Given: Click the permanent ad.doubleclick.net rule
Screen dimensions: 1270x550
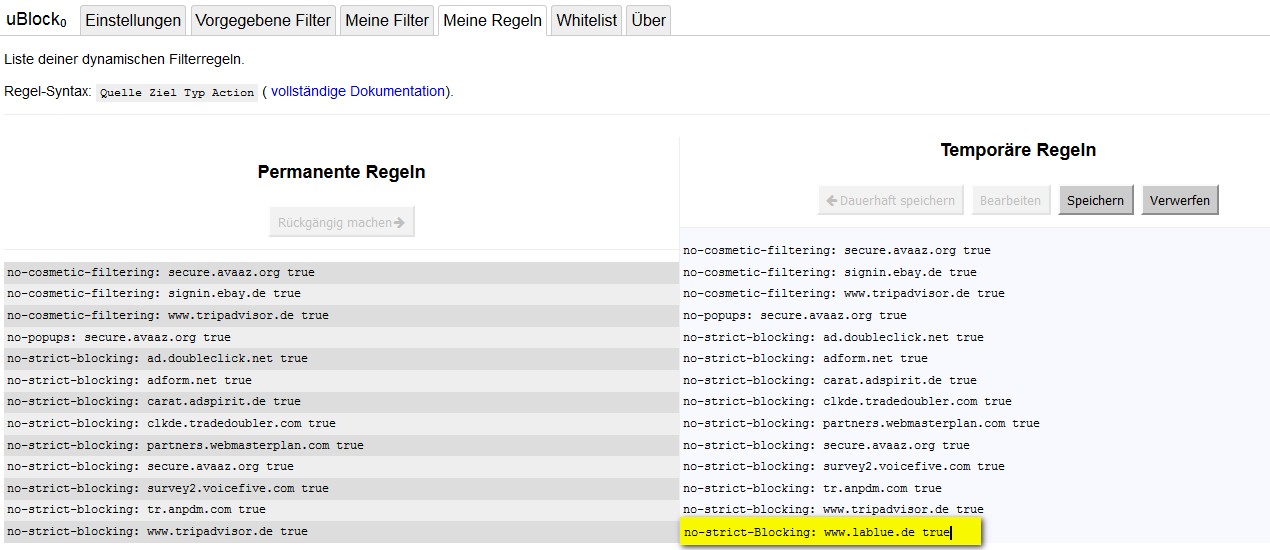Looking at the screenshot, I should click(x=157, y=358).
